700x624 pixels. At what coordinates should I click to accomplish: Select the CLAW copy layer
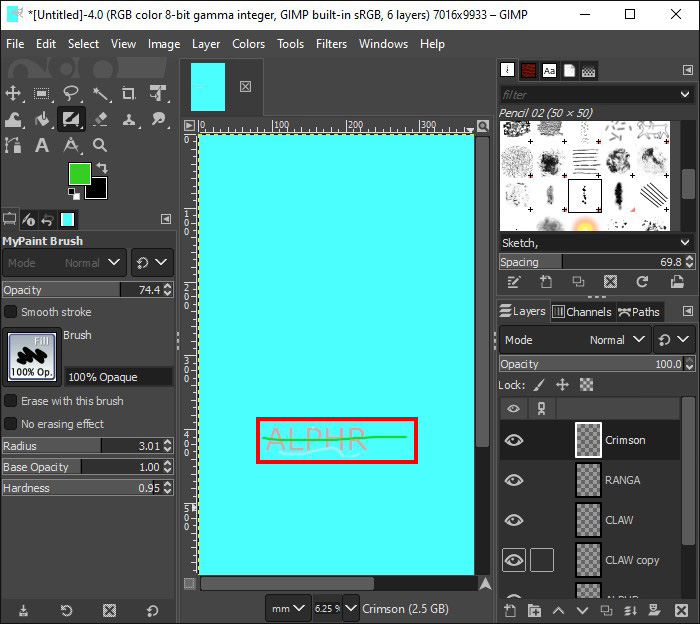pyautogui.click(x=632, y=560)
